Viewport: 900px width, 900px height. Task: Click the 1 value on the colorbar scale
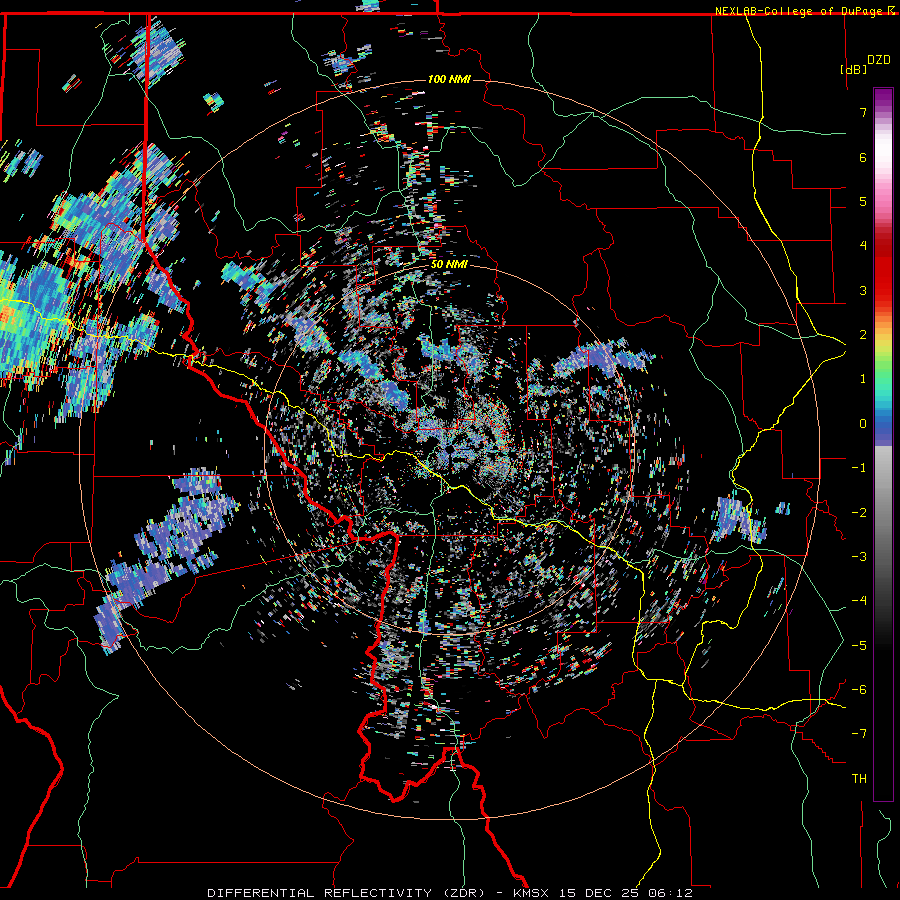[863, 379]
